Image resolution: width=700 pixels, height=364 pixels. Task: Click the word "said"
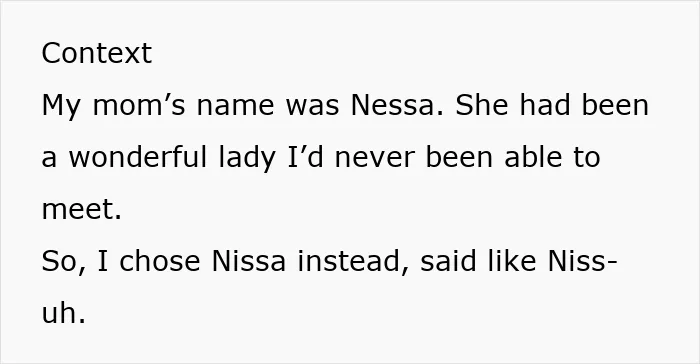click(448, 261)
